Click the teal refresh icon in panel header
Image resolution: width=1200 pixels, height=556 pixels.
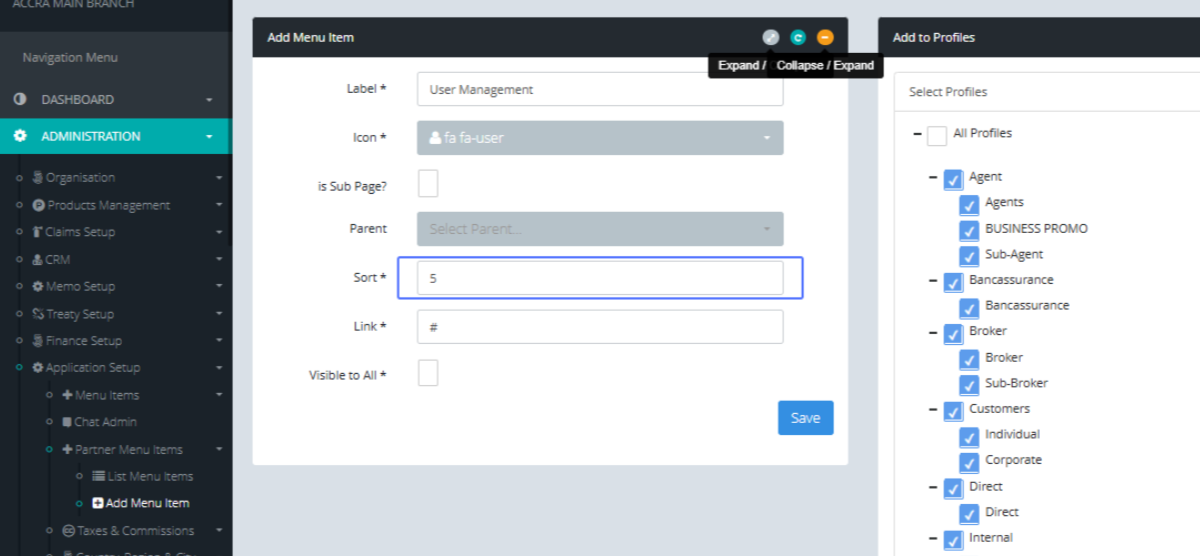[797, 37]
